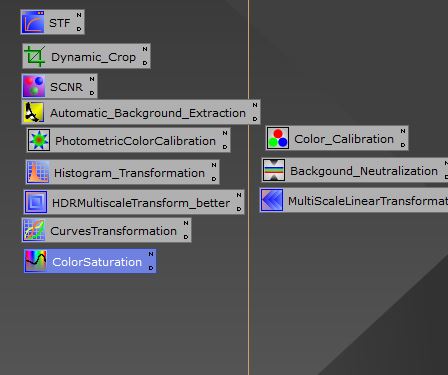The height and width of the screenshot is (375, 448).
Task: Click the Automatic_Background_Extraction label
Action: point(148,113)
